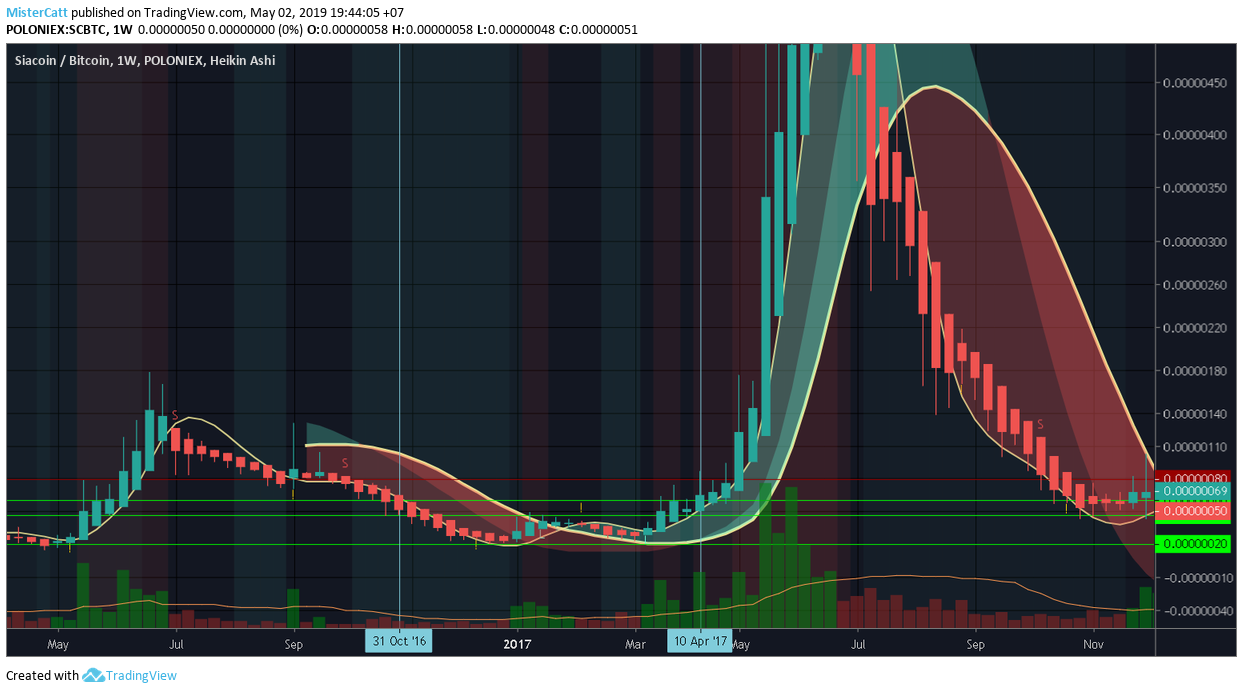Click the 0.00000350 price axis value
The image size is (1243, 693).
[1196, 188]
